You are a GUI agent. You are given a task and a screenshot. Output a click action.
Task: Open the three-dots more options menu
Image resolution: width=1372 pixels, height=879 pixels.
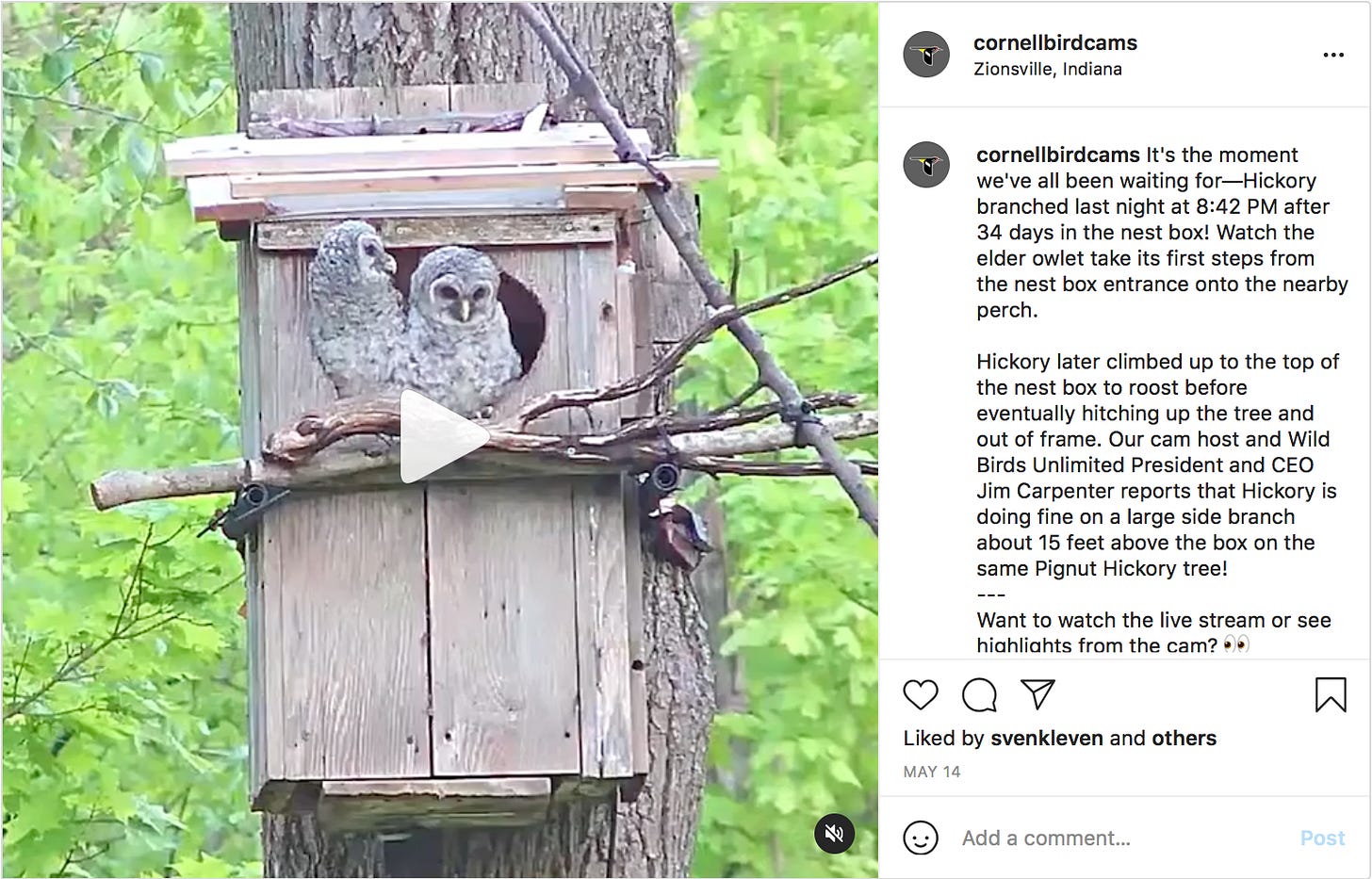[x=1333, y=55]
